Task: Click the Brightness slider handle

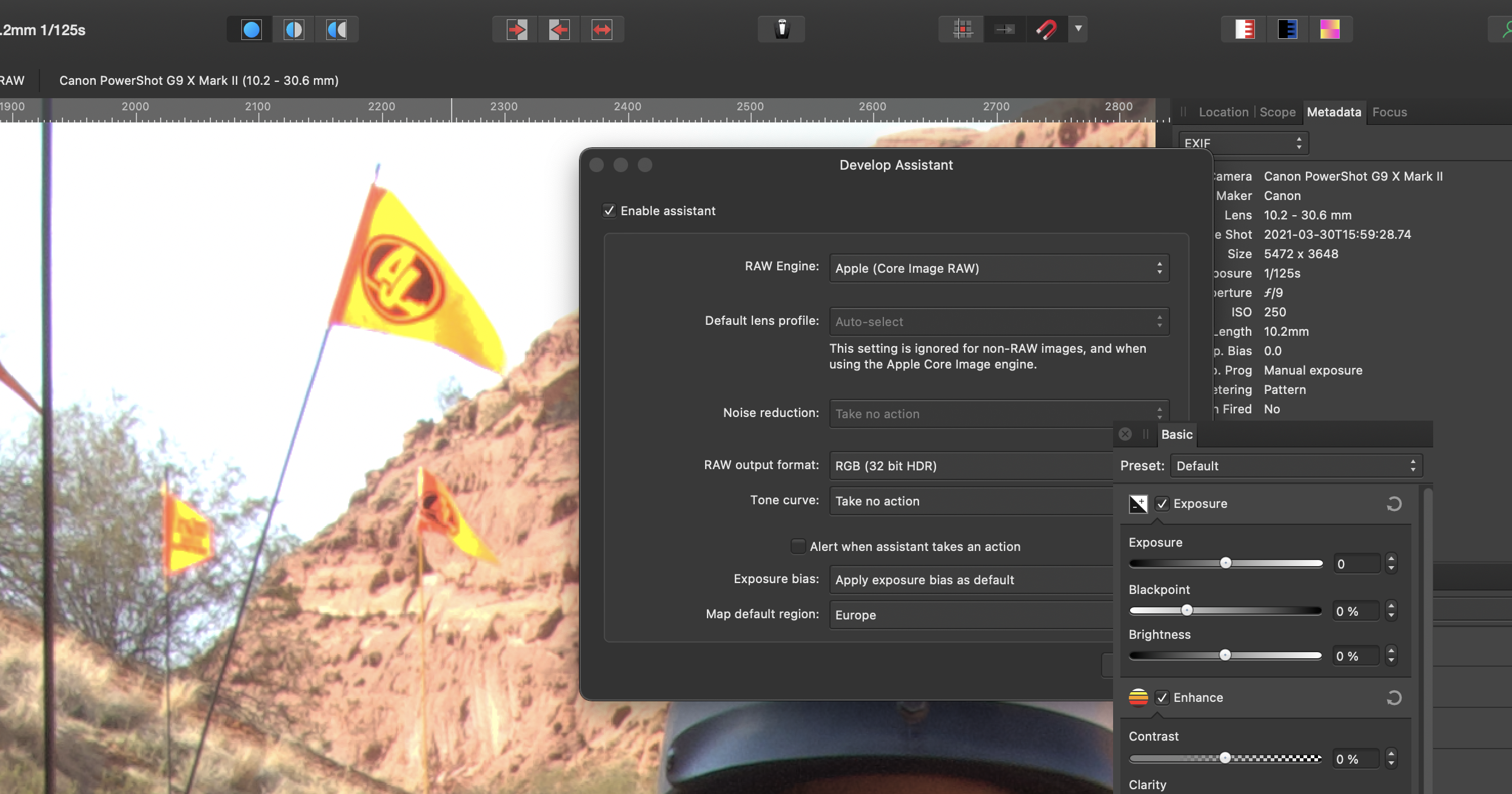Action: click(1225, 655)
